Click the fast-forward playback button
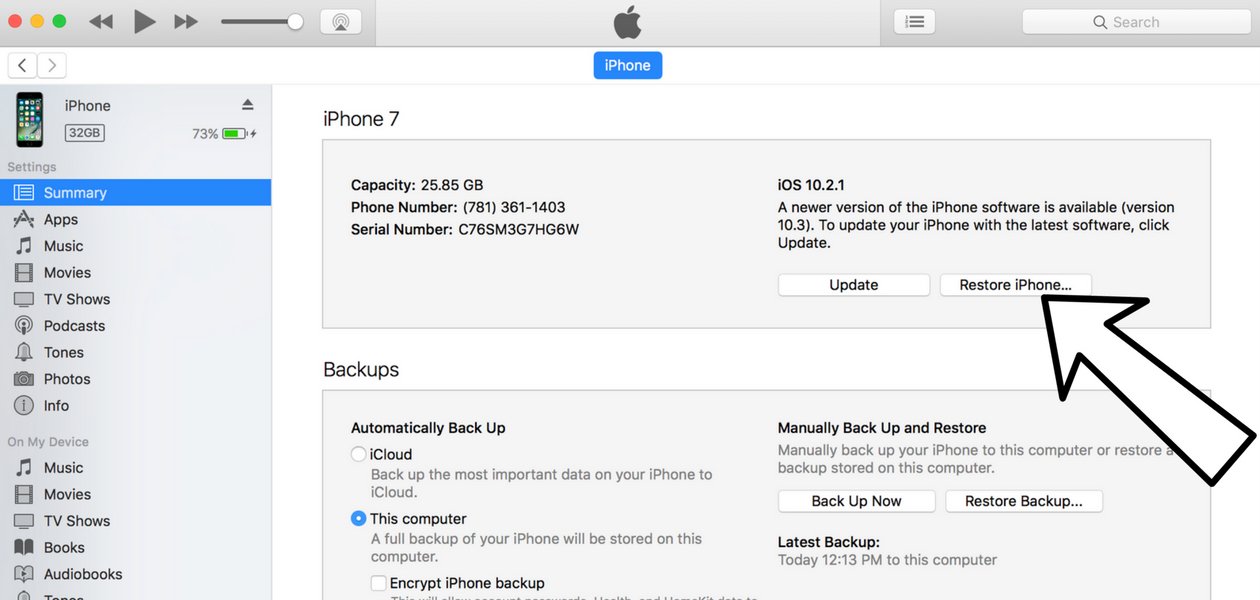Viewport: 1260px width, 600px height. click(x=186, y=22)
